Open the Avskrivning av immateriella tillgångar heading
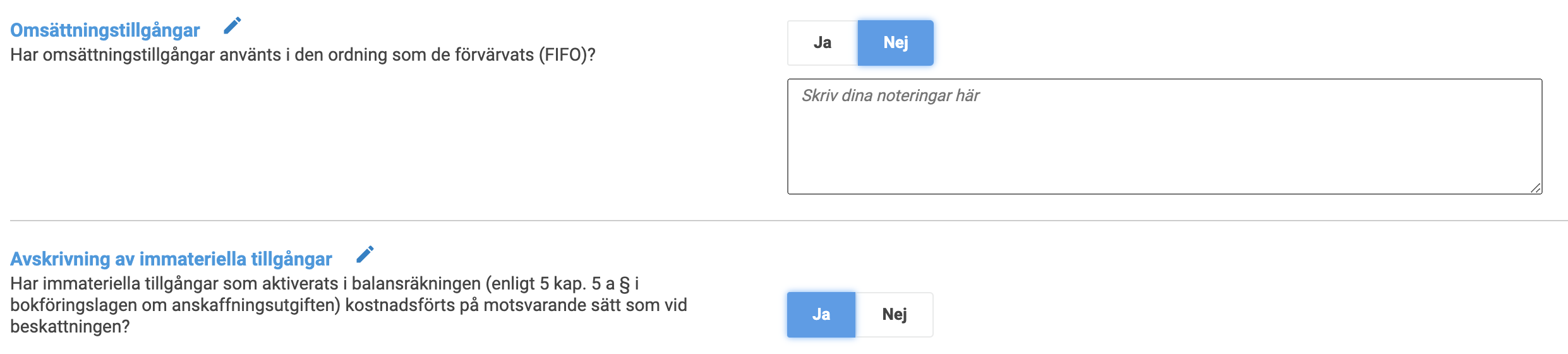This screenshot has height=354, width=1568. coord(171,259)
